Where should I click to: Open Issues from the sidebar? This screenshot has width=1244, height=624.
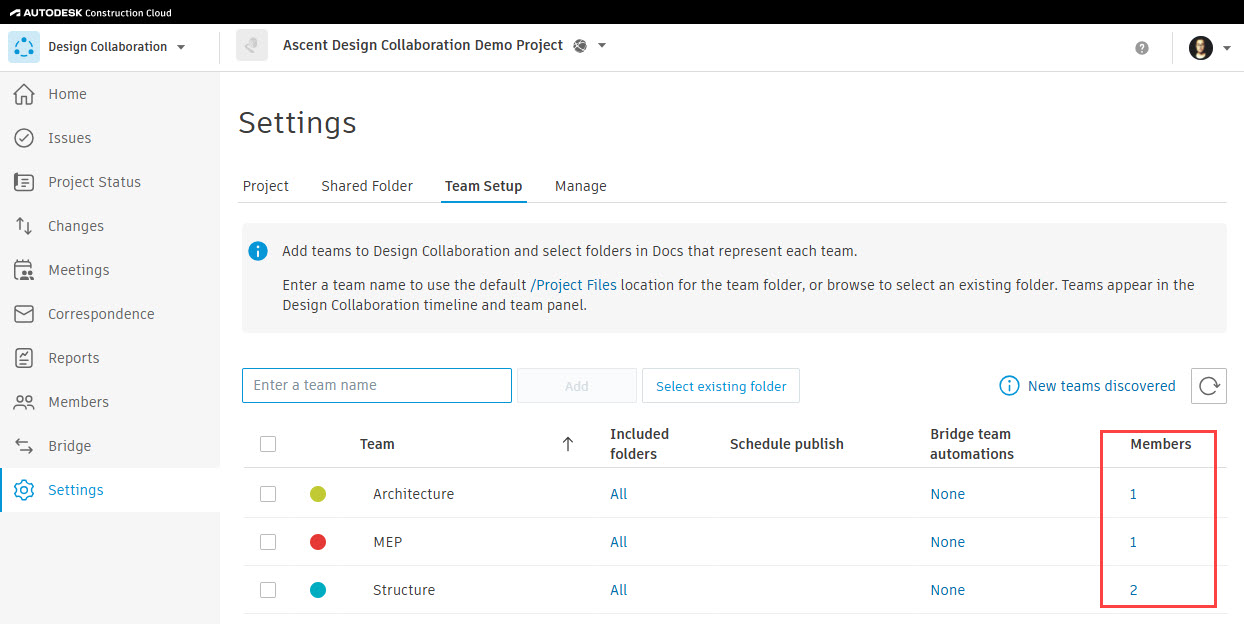(110, 138)
